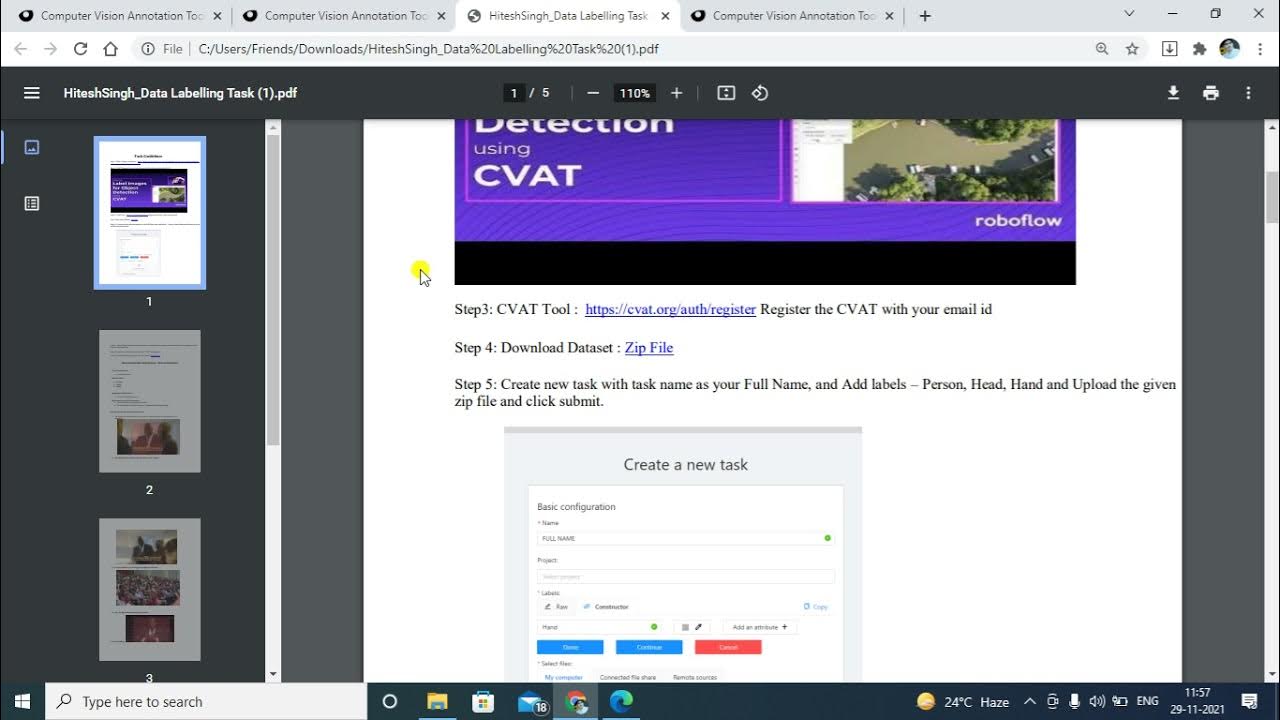
Task: Show the thumbnails panel view
Action: [x=32, y=147]
